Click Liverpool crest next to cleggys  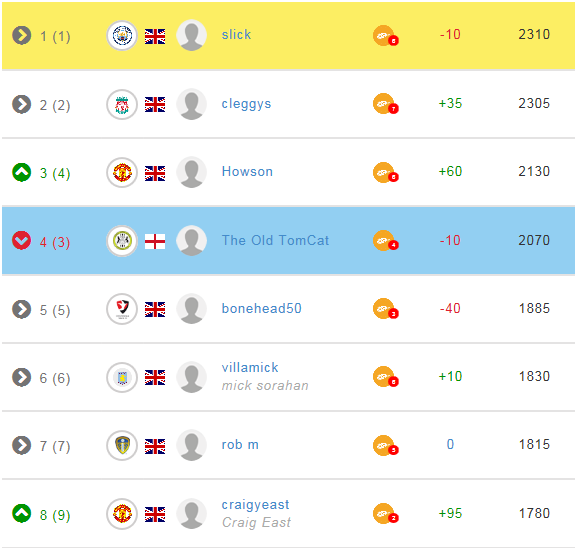pos(122,105)
